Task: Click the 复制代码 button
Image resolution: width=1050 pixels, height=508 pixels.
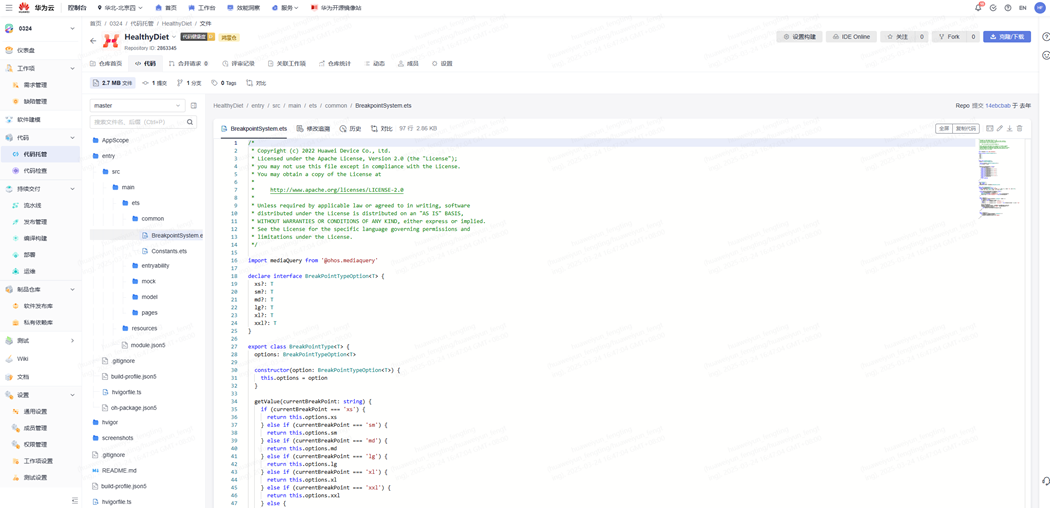Action: coord(966,128)
